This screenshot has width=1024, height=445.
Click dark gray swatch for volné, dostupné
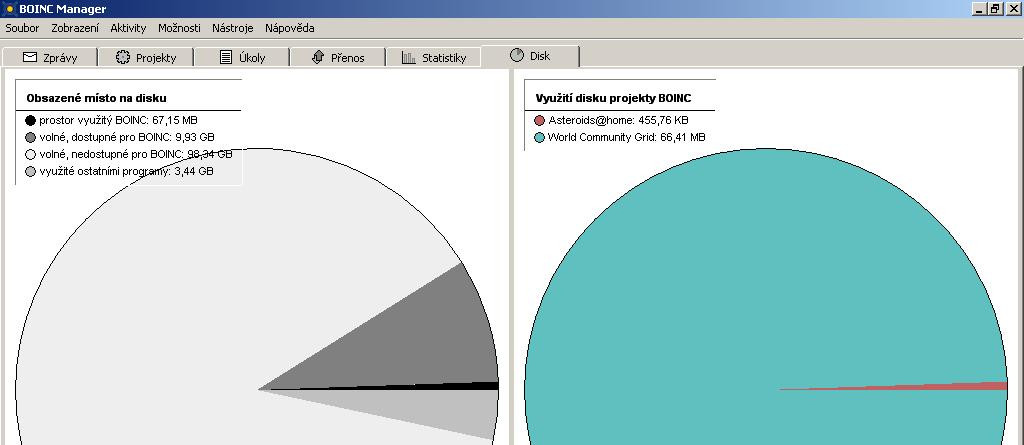(30, 137)
